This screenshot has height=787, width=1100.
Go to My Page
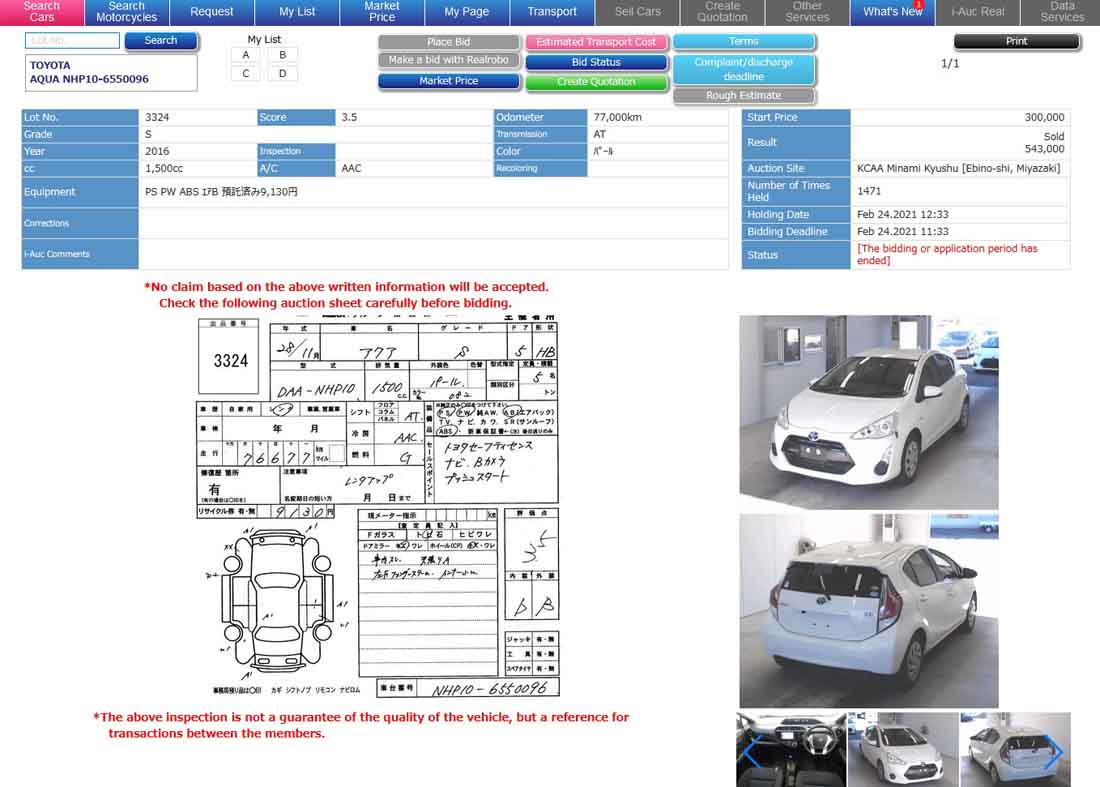467,12
